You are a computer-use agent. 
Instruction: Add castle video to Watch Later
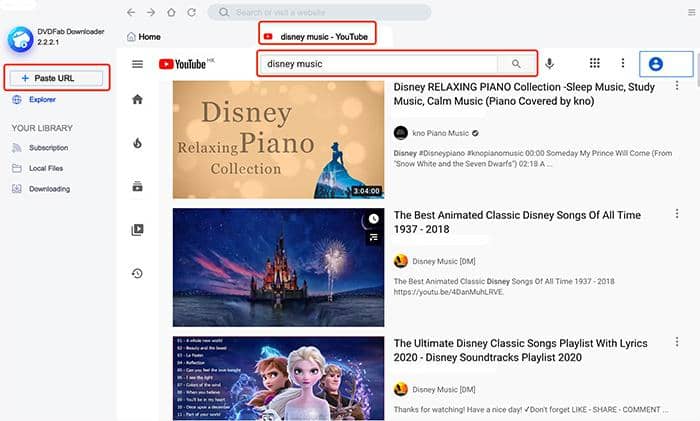click(373, 218)
